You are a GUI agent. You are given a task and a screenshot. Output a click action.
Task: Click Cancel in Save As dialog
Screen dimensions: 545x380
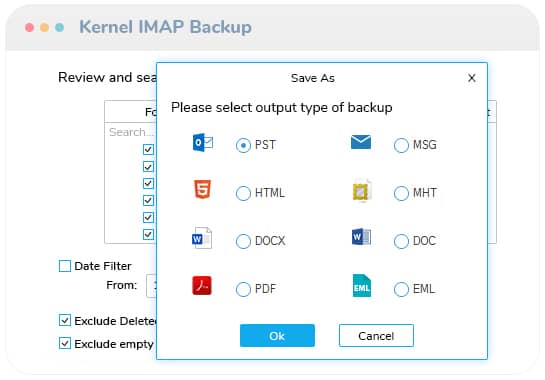(376, 335)
